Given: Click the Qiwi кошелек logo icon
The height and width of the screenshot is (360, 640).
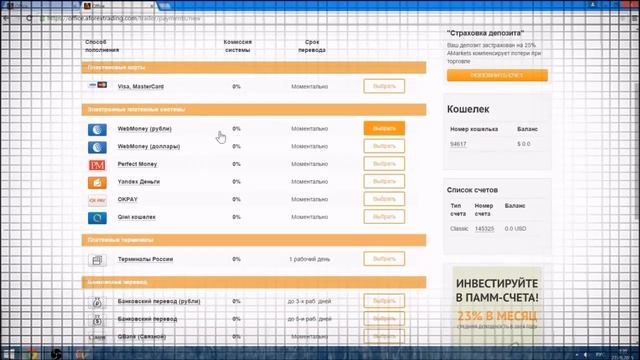Looking at the screenshot, I should tap(97, 218).
